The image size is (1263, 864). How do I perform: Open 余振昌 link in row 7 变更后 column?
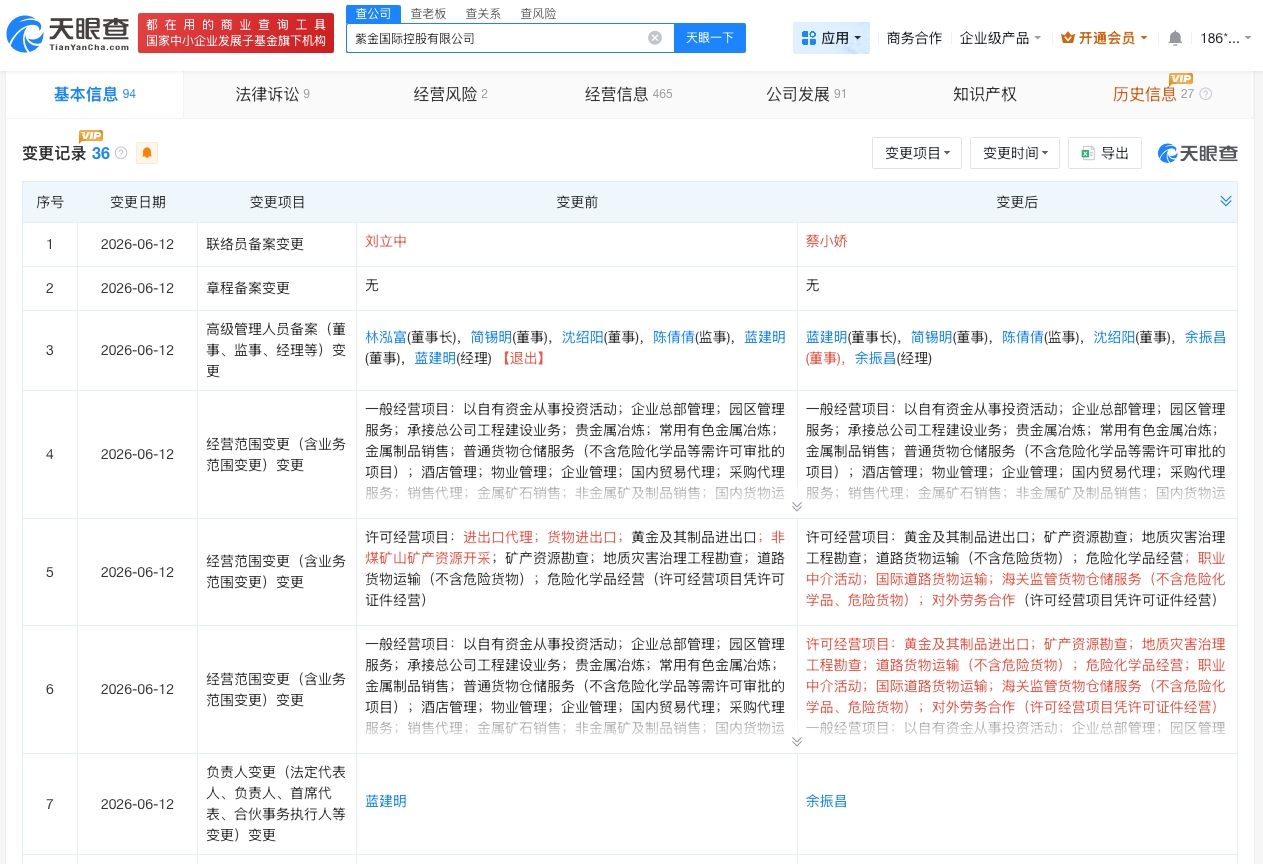click(x=826, y=801)
